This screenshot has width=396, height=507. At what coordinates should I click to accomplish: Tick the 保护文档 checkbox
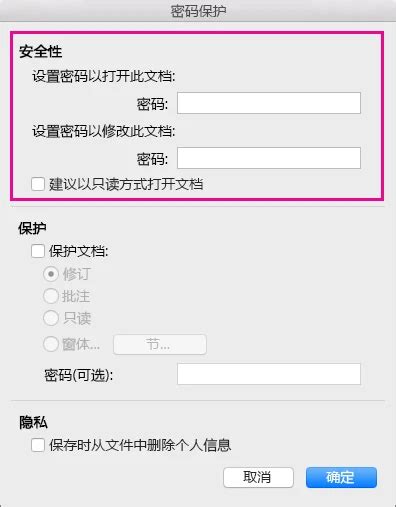click(x=38, y=251)
